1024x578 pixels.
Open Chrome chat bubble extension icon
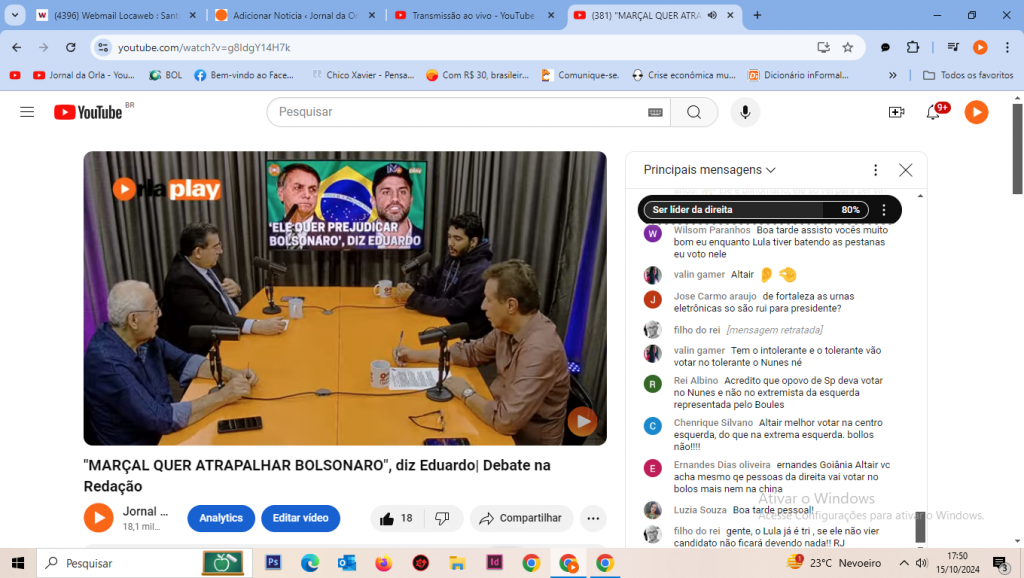pos(885,47)
